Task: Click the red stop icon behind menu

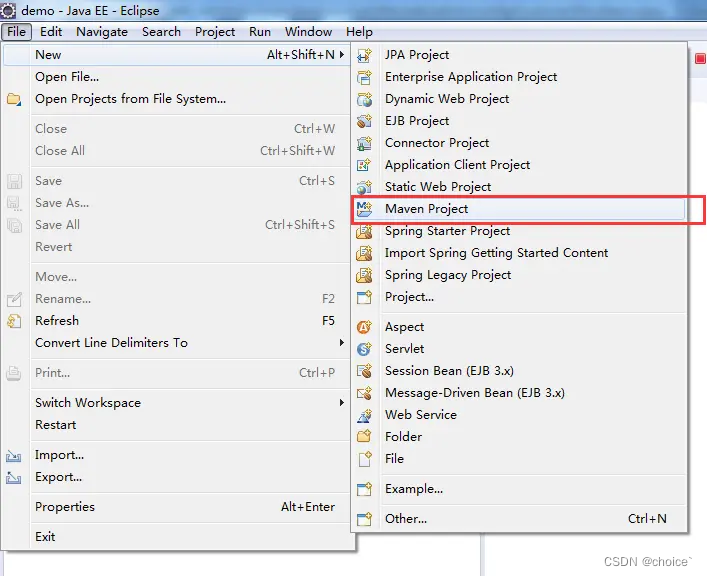Action: [701, 59]
